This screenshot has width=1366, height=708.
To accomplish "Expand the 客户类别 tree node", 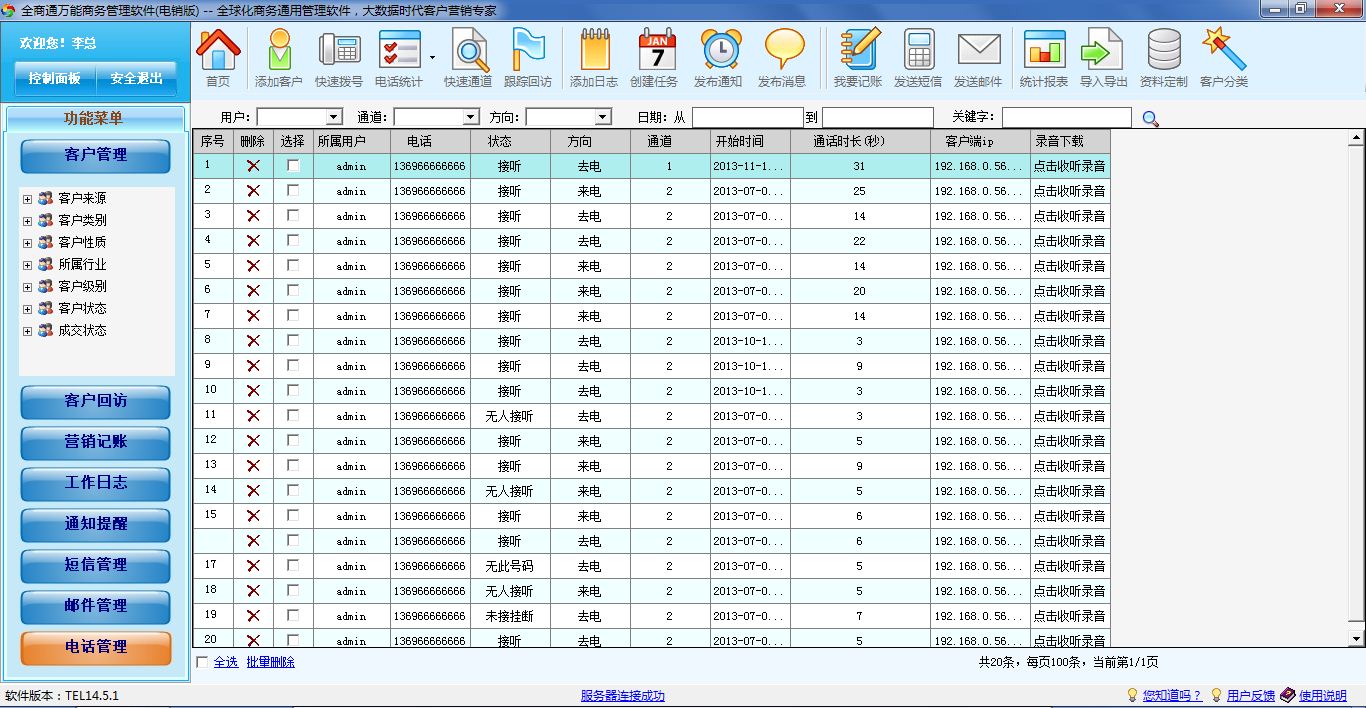I will pyautogui.click(x=27, y=220).
